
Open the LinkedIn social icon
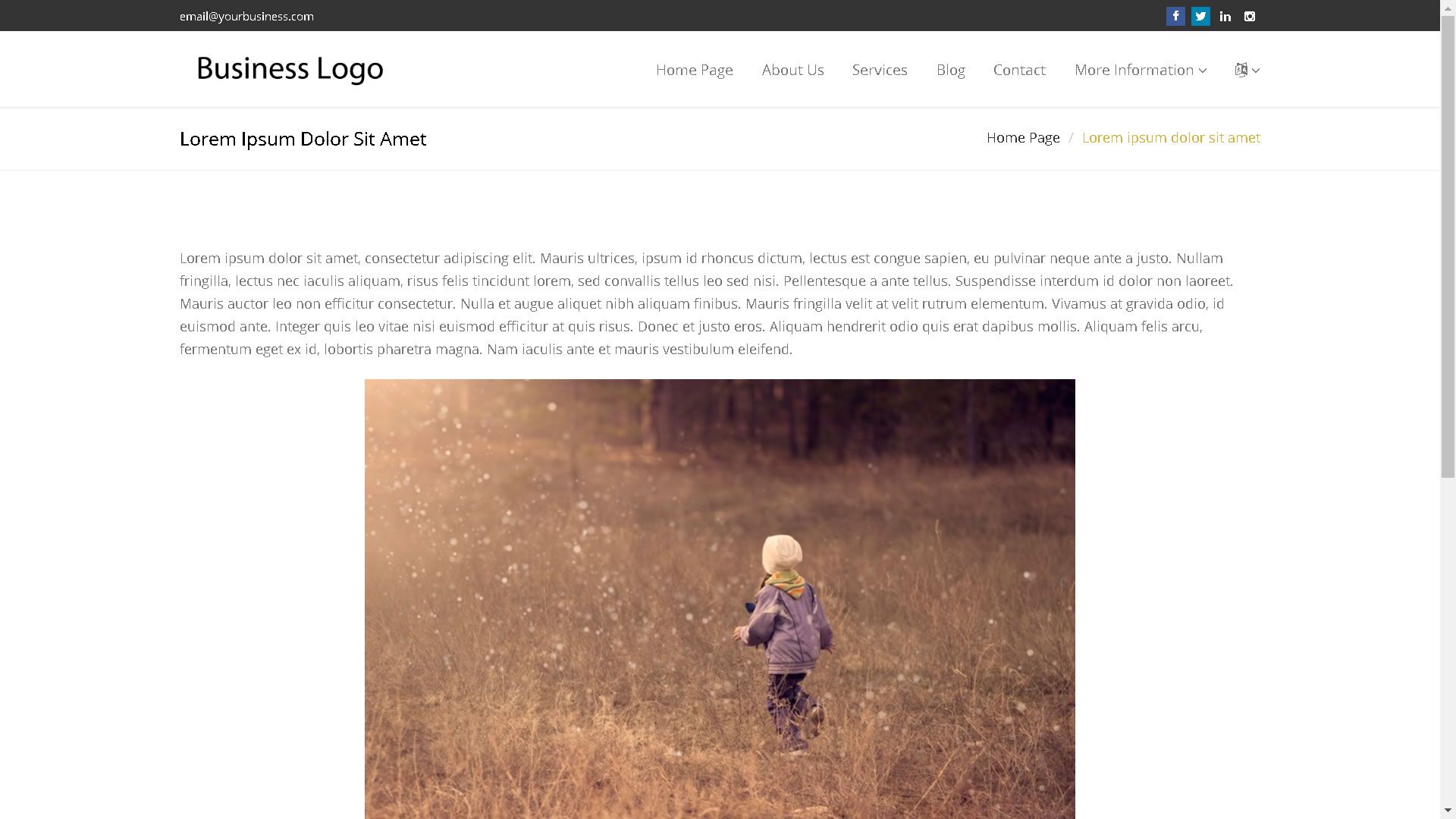click(x=1225, y=16)
